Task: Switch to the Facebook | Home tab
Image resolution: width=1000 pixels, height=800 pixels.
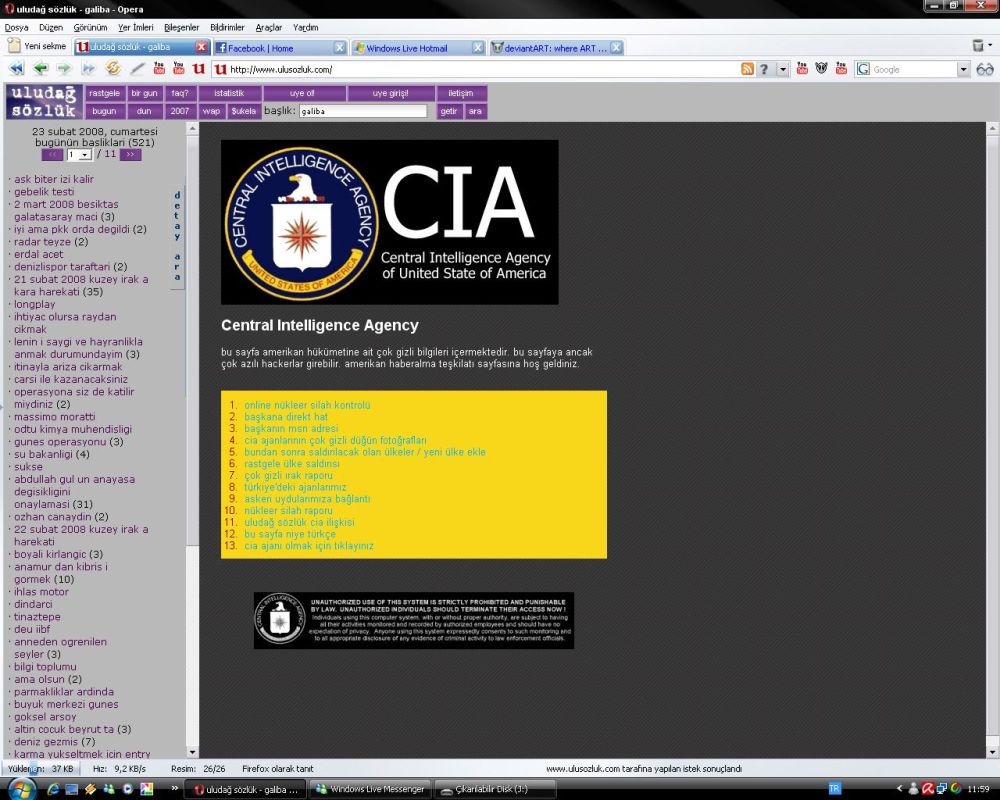Action: (279, 47)
